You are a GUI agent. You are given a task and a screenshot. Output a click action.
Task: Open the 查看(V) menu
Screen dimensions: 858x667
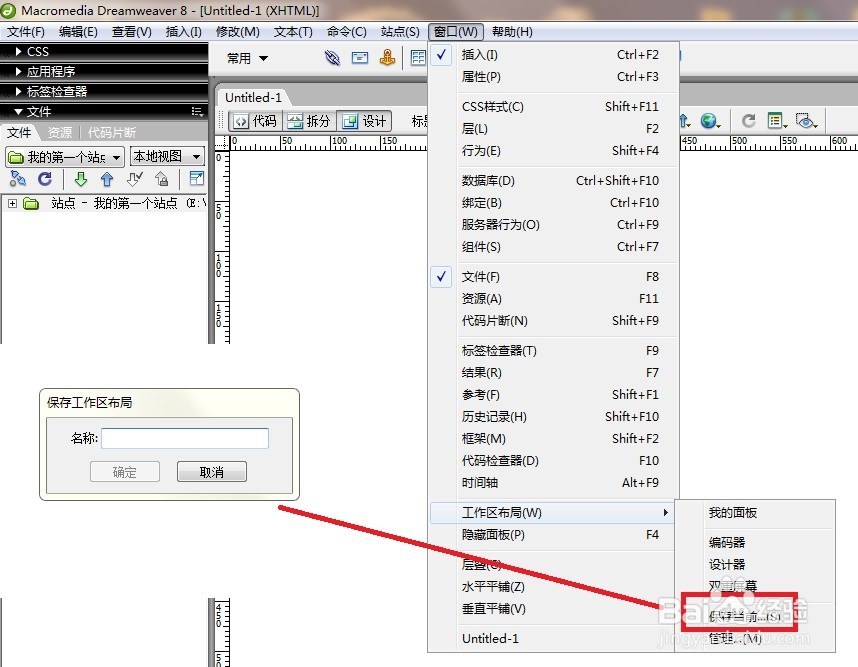[131, 32]
